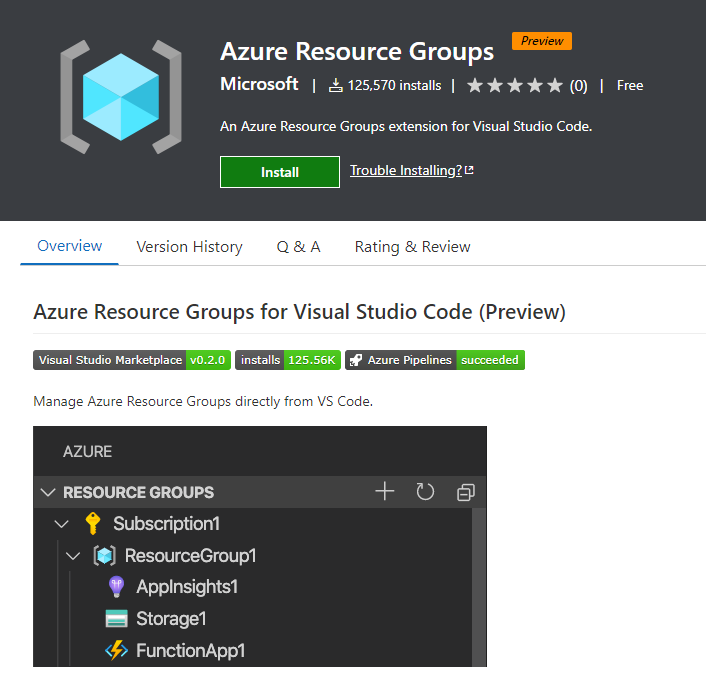Click the Azure Pipelines succeeded badge

click(x=435, y=360)
